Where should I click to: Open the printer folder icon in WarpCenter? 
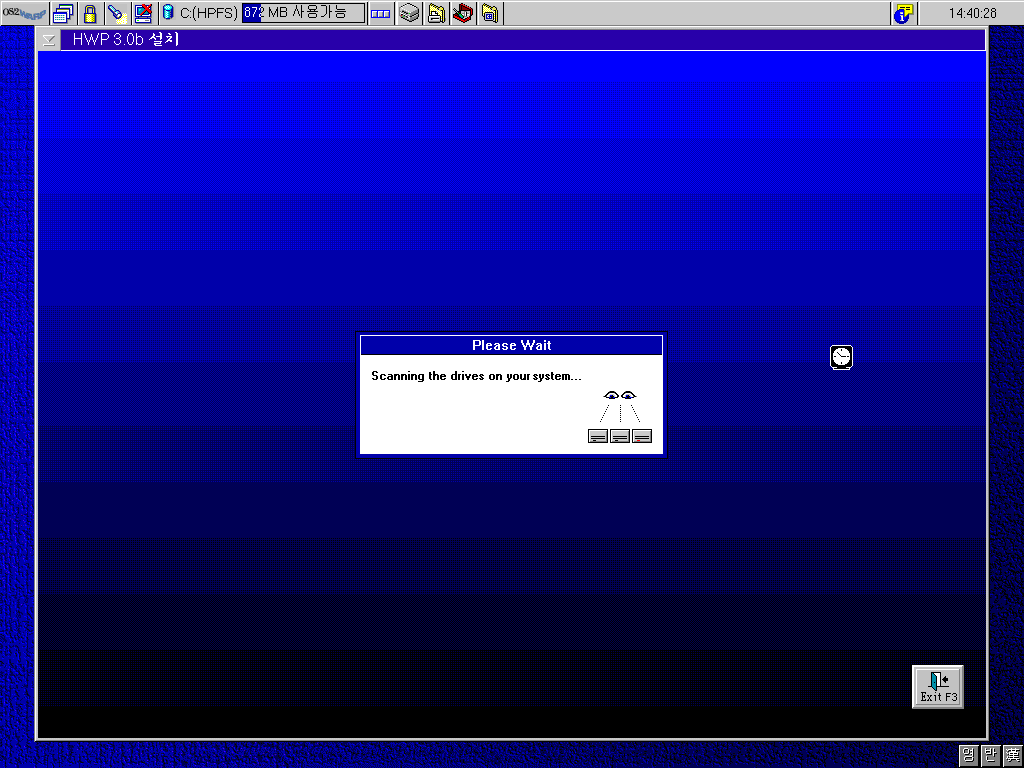pos(436,13)
